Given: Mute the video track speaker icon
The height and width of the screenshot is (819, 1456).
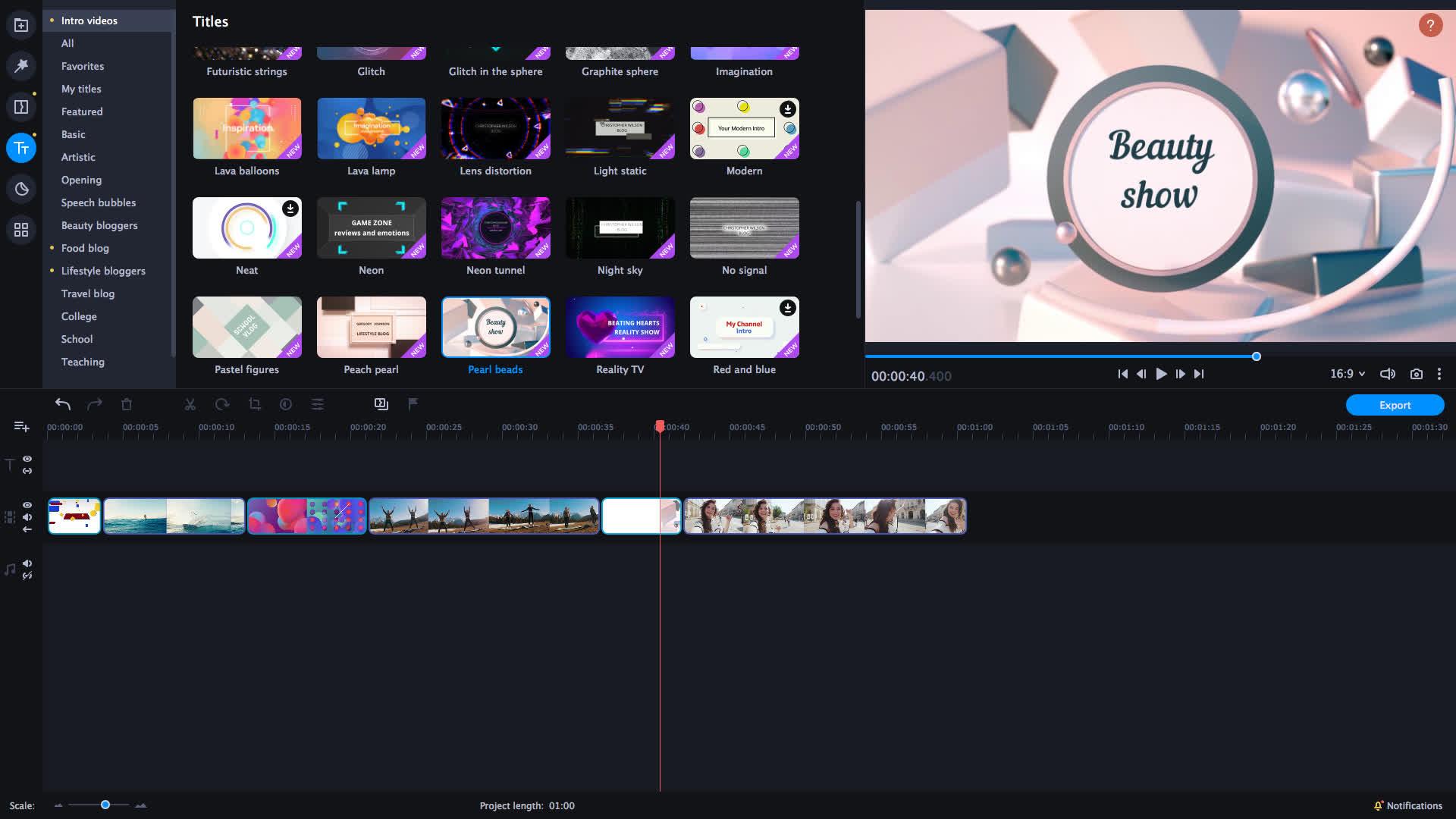Looking at the screenshot, I should point(27,516).
